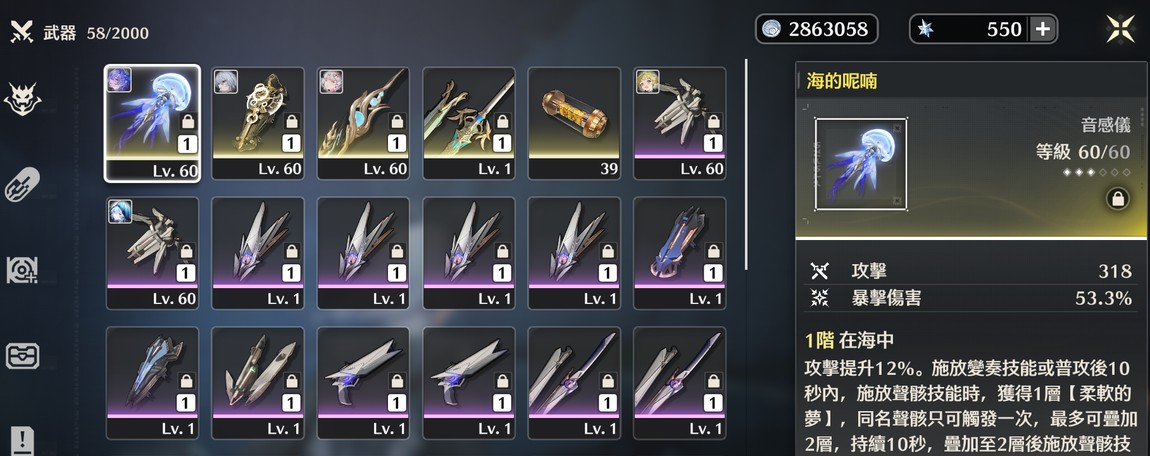This screenshot has width=1150, height=456.
Task: Open the Echoes tab with demon mask icon
Action: [x=22, y=99]
